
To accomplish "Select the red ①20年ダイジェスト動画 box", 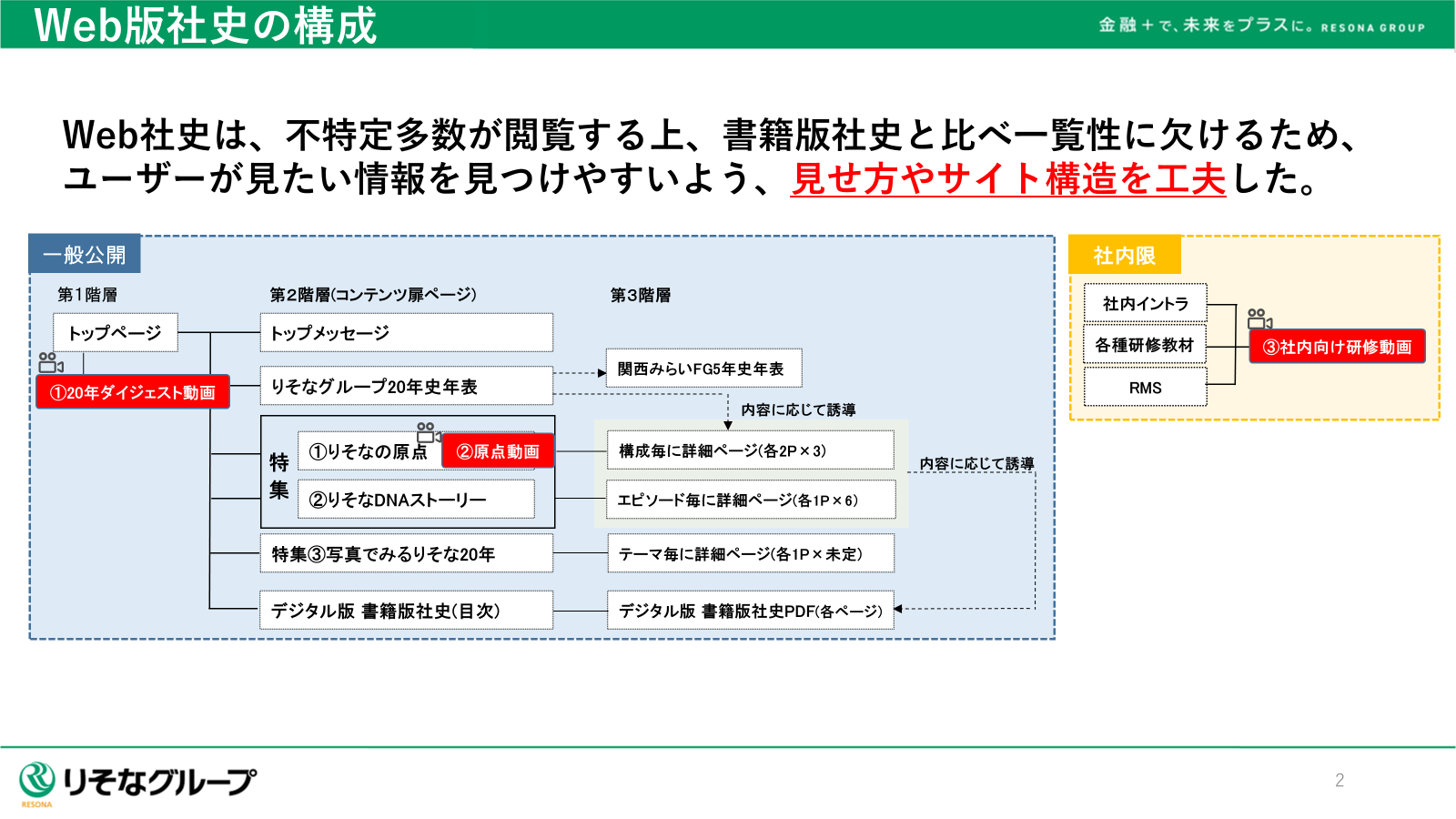I will [x=133, y=392].
